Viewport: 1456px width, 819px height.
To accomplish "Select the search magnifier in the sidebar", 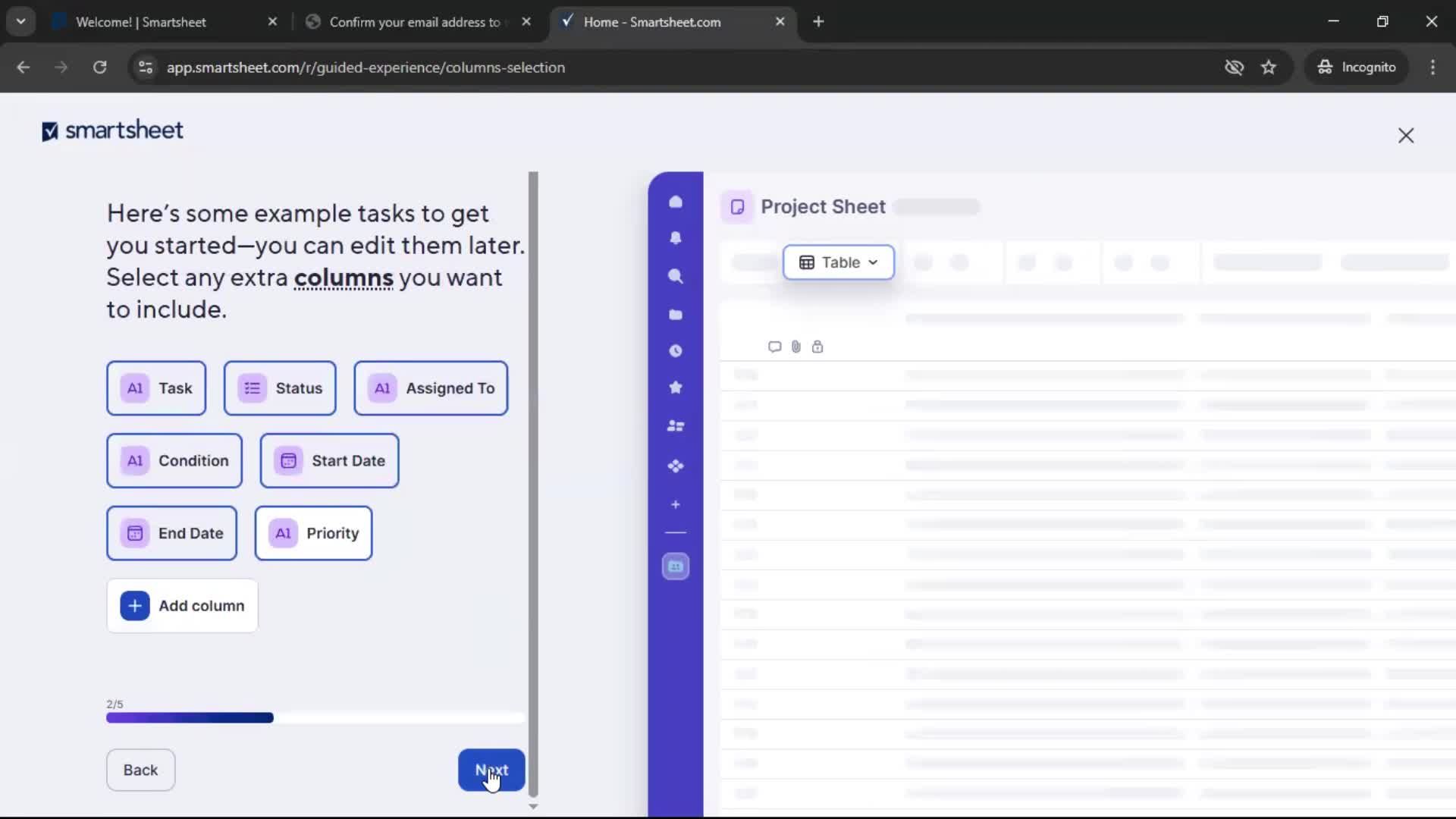I will (676, 277).
